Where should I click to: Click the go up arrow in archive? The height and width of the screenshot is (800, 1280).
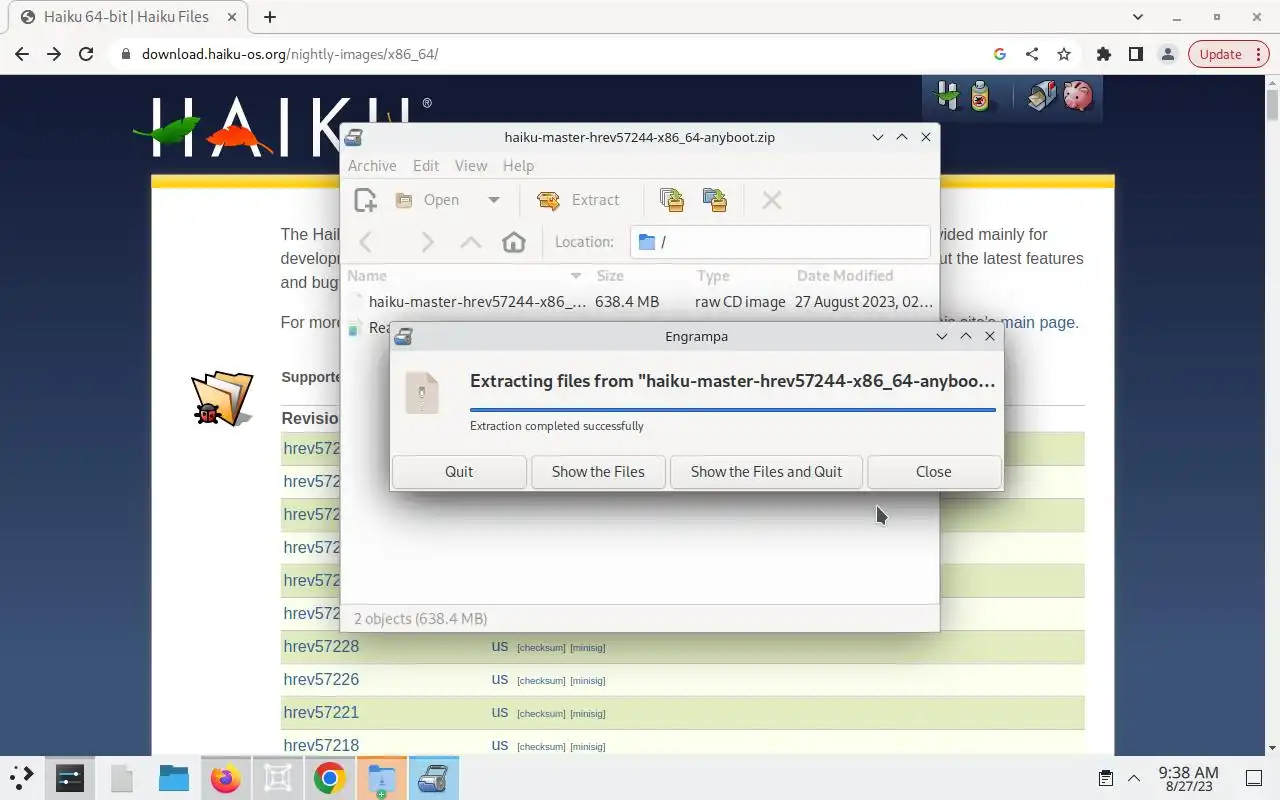pos(470,242)
